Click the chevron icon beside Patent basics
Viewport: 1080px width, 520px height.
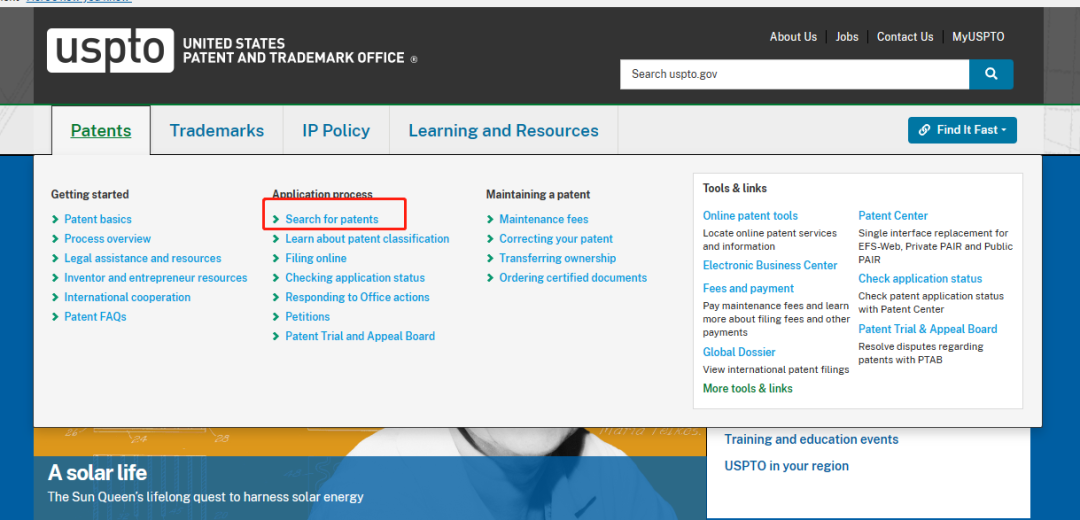click(55, 219)
